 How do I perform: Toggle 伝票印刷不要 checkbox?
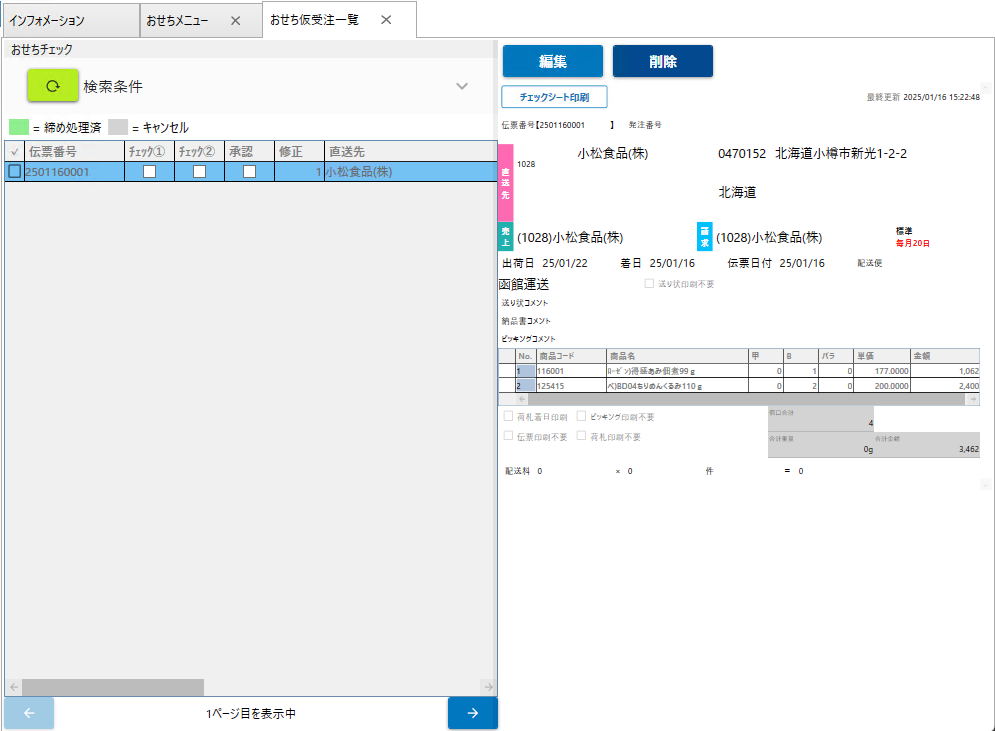point(508,436)
